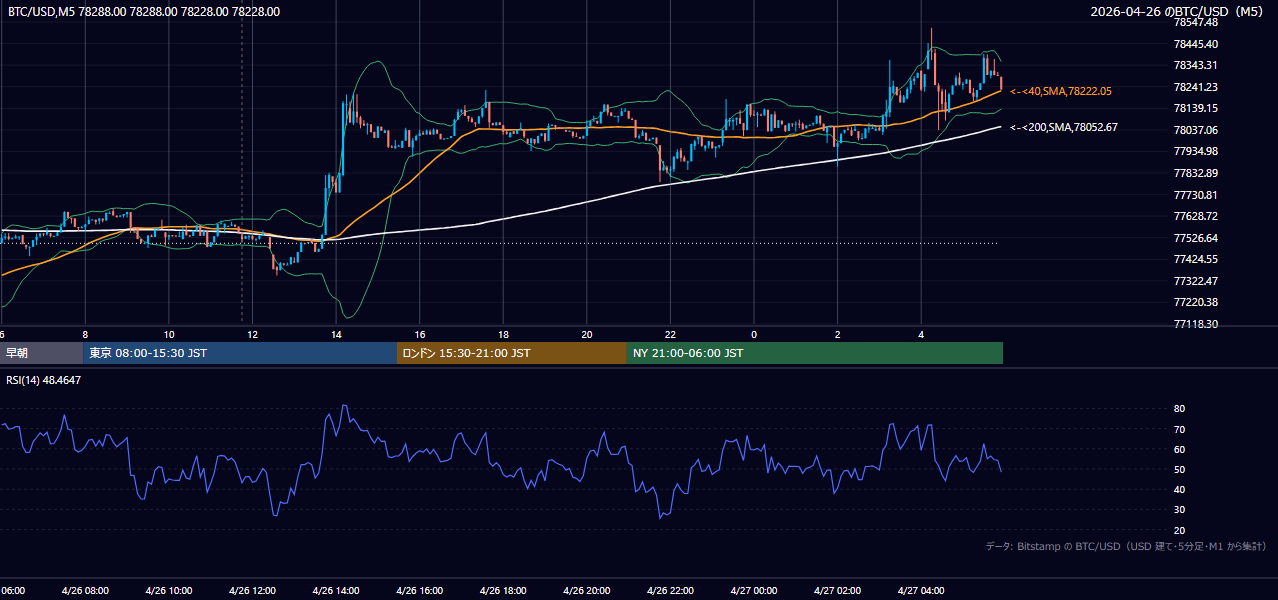Click the bottom date label 4/26 22:00
The image size is (1278, 600).
[670, 590]
